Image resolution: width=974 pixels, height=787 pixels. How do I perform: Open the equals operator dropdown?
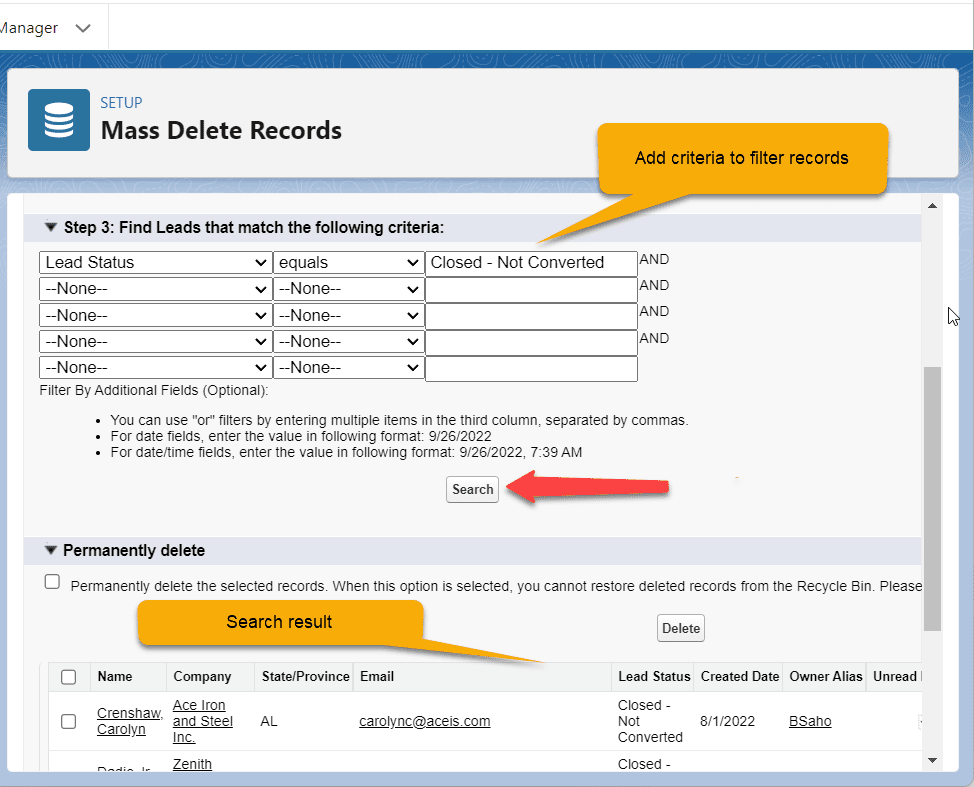[x=348, y=262]
